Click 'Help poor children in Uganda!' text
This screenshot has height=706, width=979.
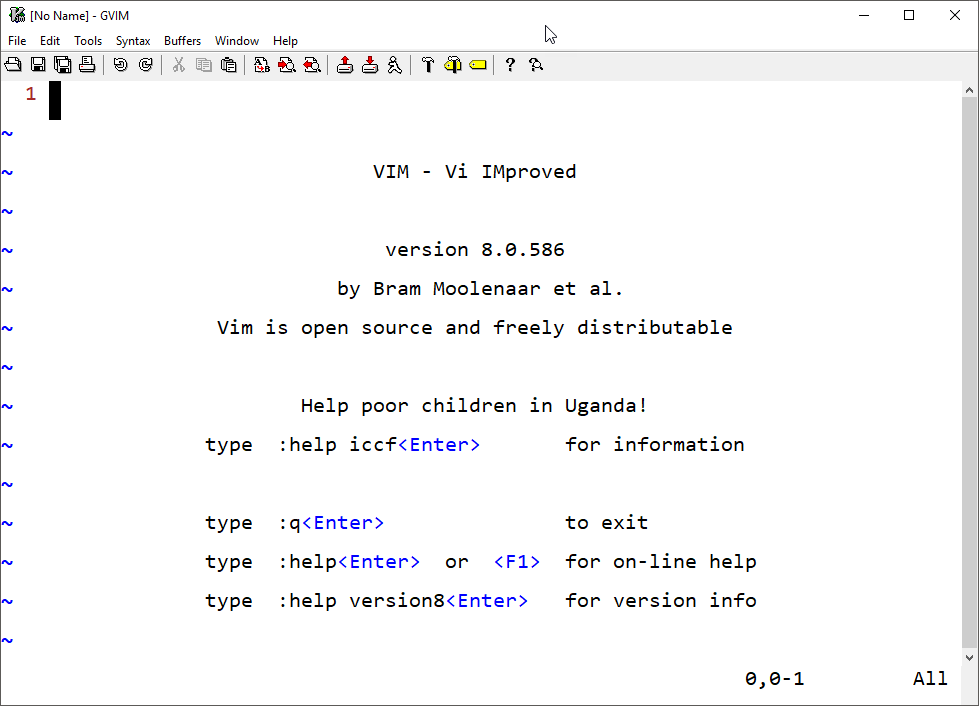pyautogui.click(x=474, y=406)
